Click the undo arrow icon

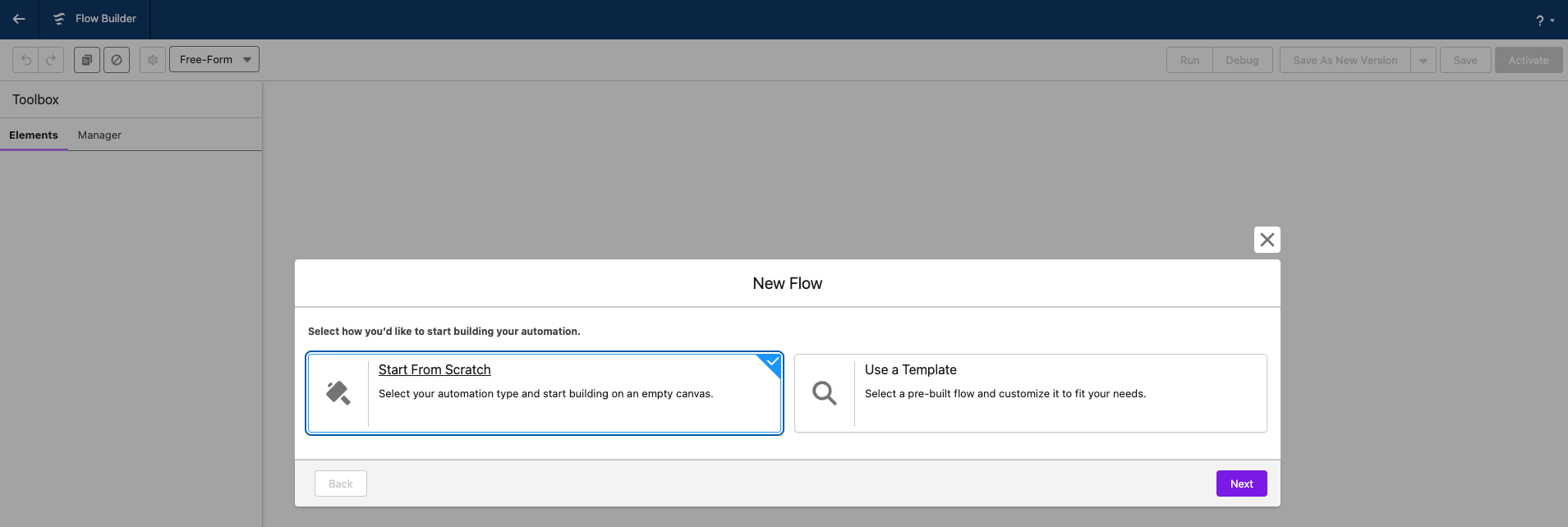click(x=26, y=60)
